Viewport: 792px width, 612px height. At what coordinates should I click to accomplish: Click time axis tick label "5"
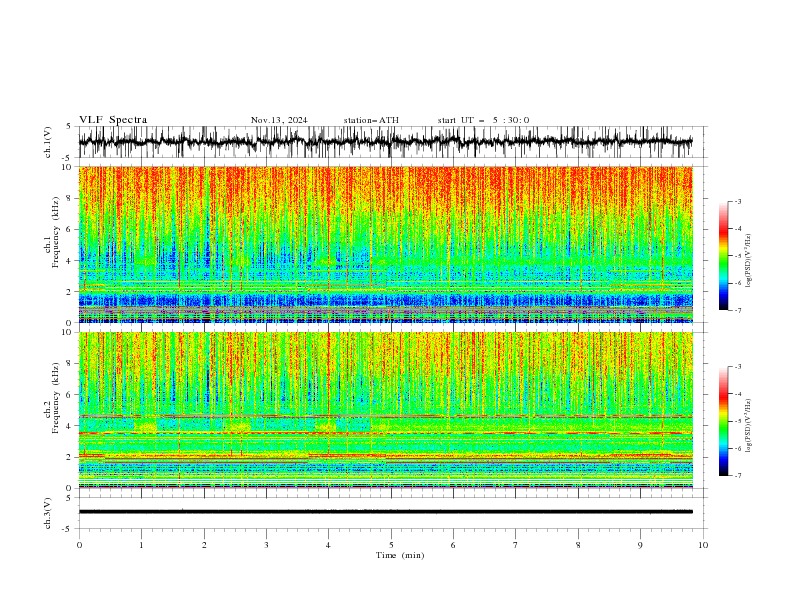point(391,545)
